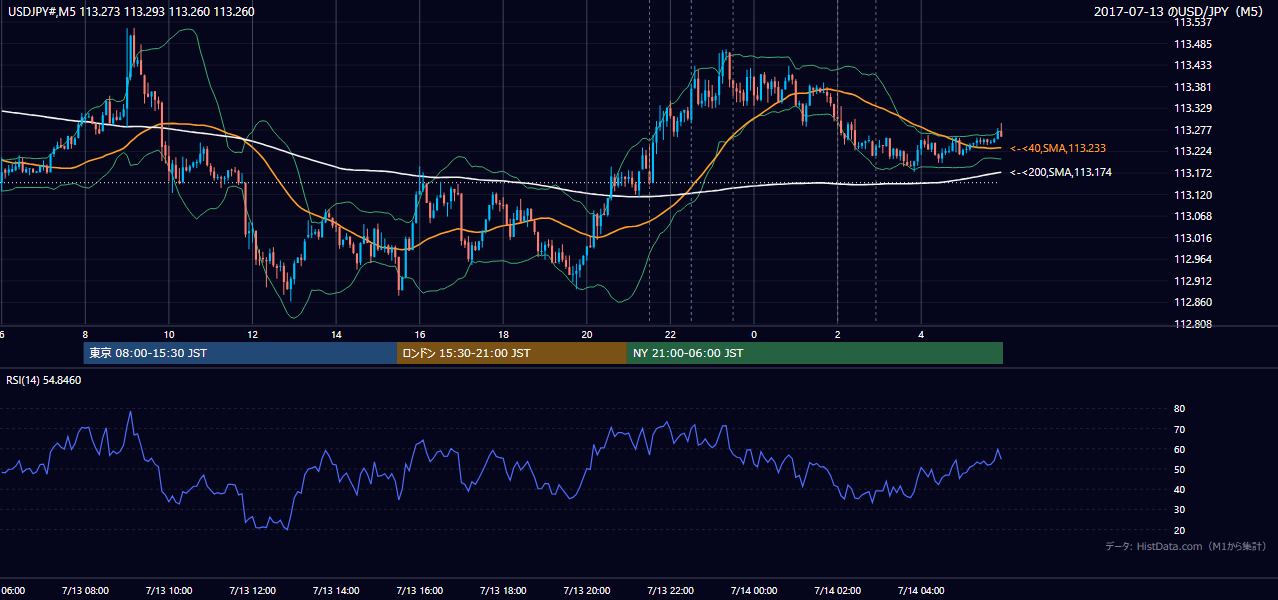Click the RSI scale value 80
Viewport: 1278px width, 600px height.
point(1179,409)
